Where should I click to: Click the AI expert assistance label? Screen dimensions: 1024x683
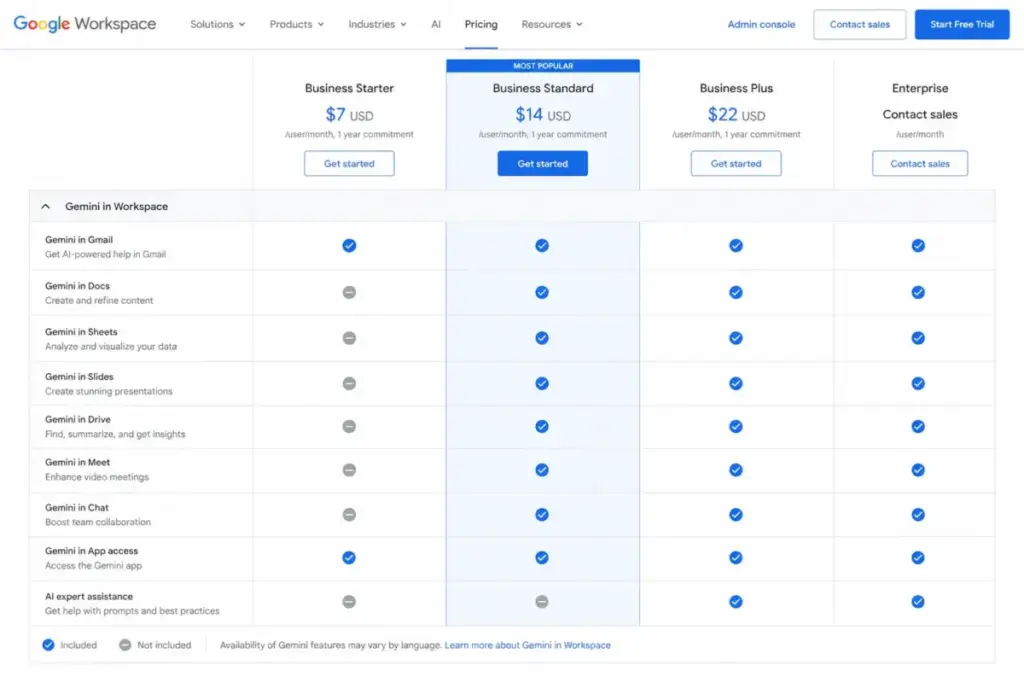[x=89, y=596]
